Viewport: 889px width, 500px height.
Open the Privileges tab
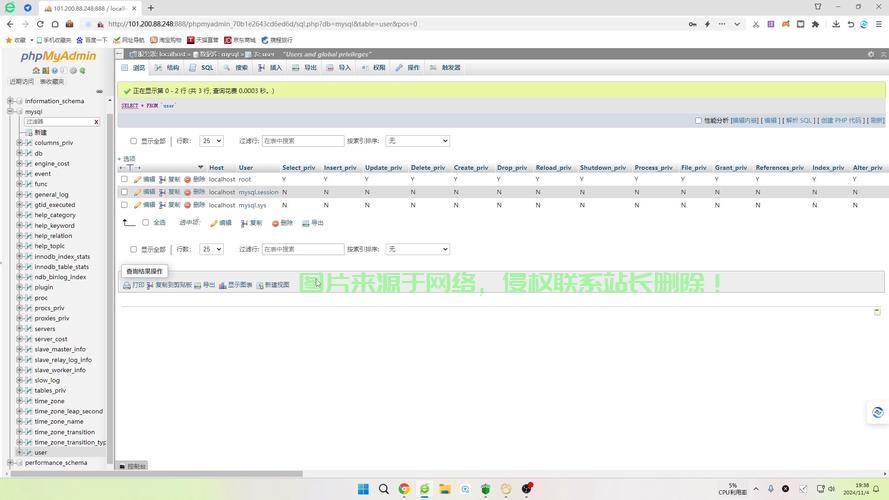pos(374,67)
